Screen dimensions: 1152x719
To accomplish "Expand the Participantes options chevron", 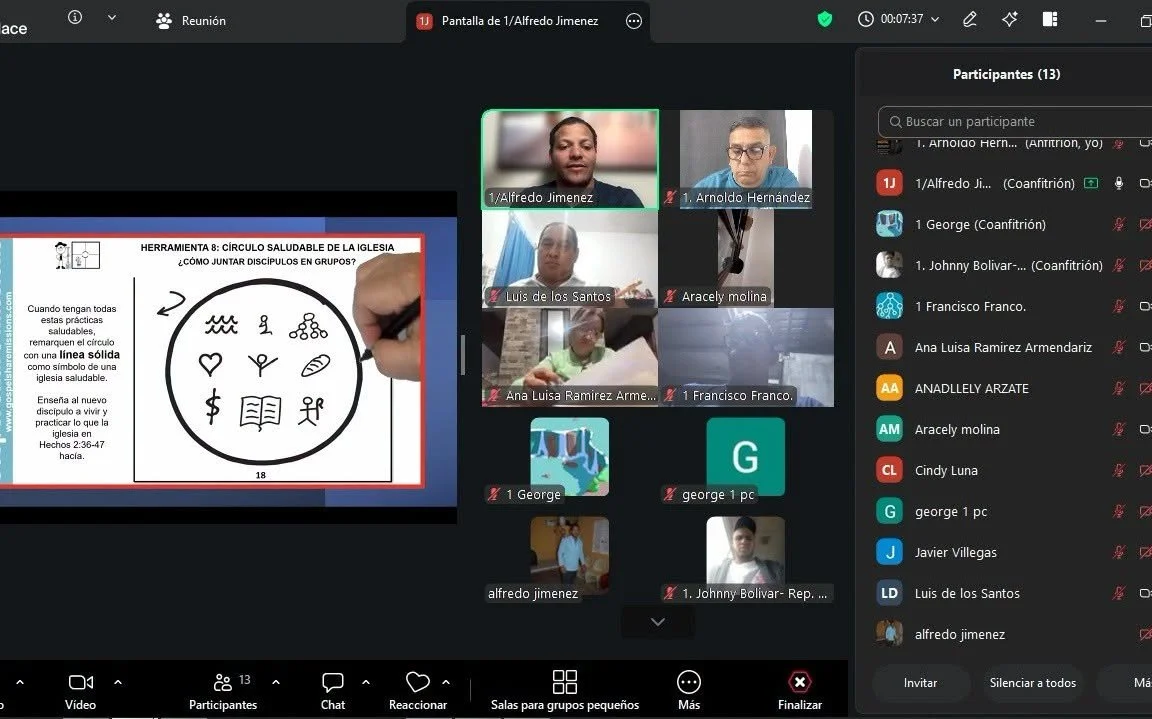I will 276,682.
